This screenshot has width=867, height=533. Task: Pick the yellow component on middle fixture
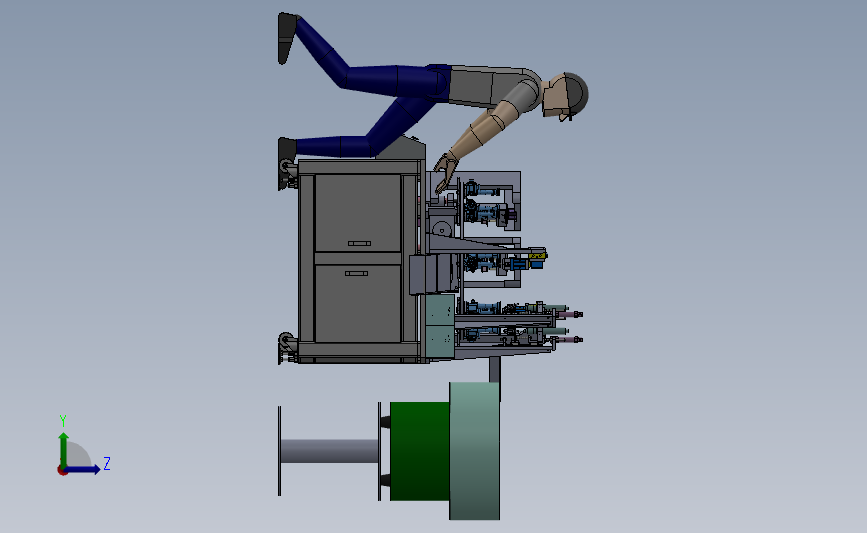tap(538, 255)
